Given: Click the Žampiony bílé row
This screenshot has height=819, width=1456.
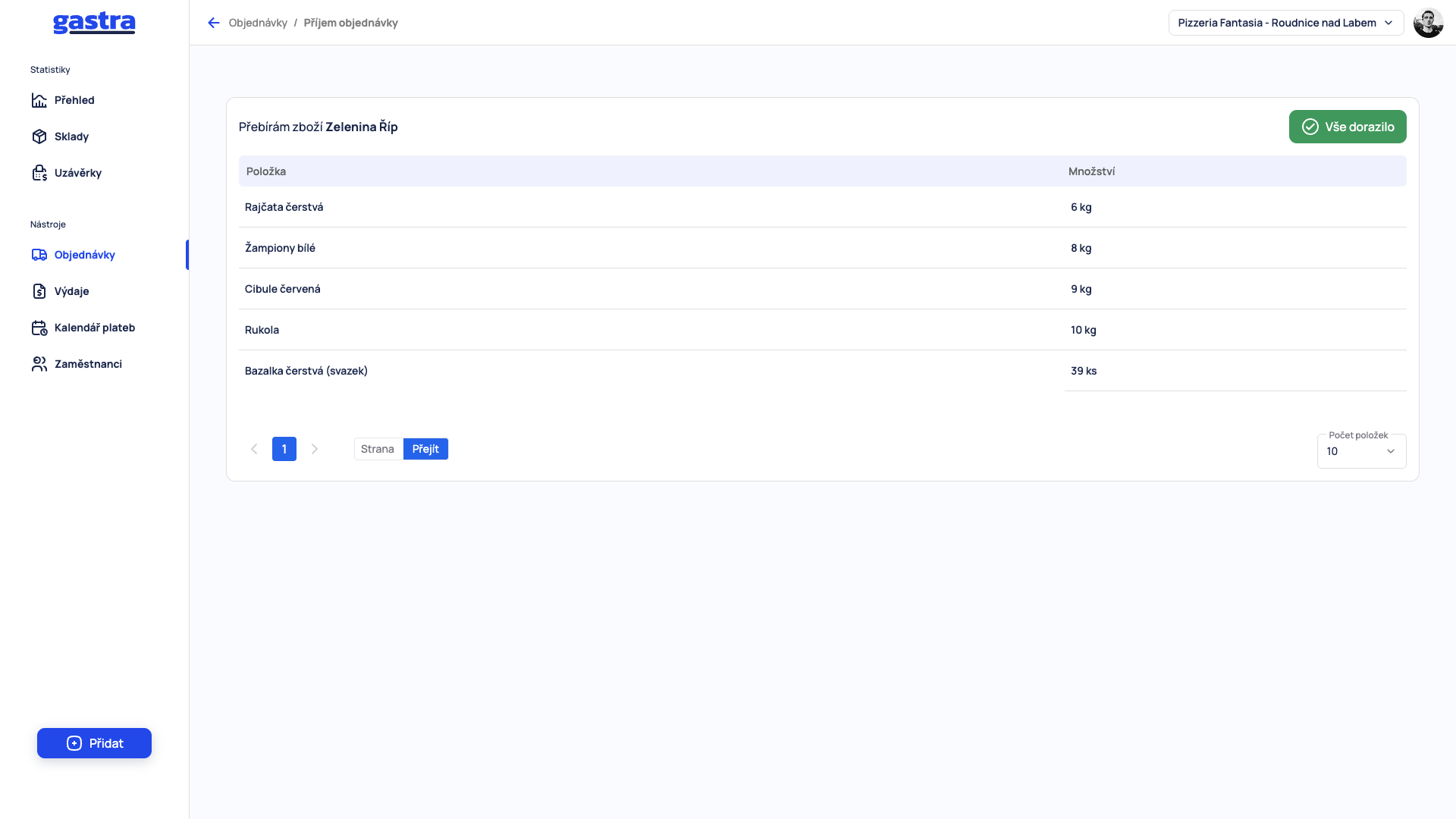Looking at the screenshot, I should [822, 248].
